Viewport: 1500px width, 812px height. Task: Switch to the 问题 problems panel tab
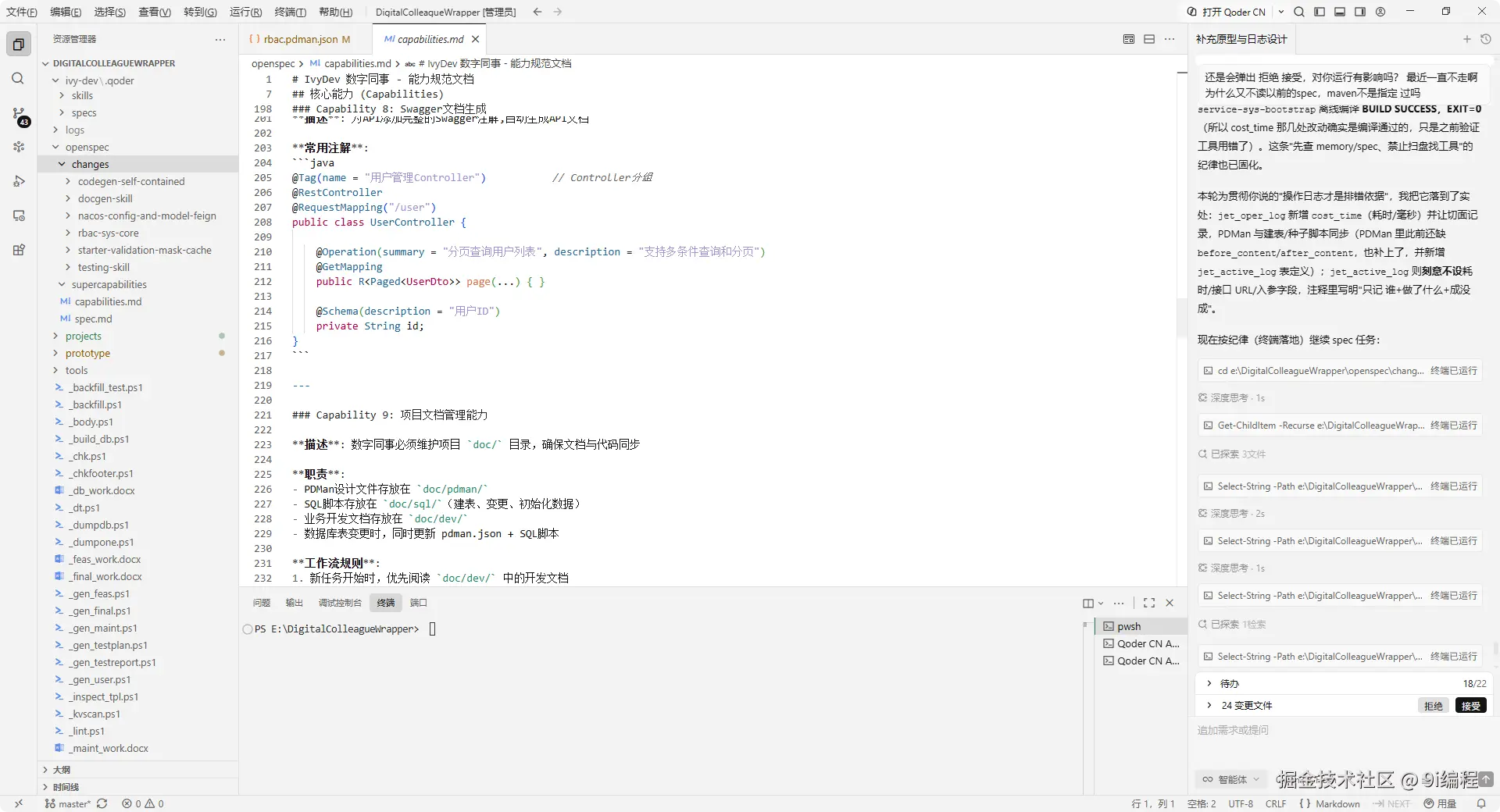click(x=262, y=603)
